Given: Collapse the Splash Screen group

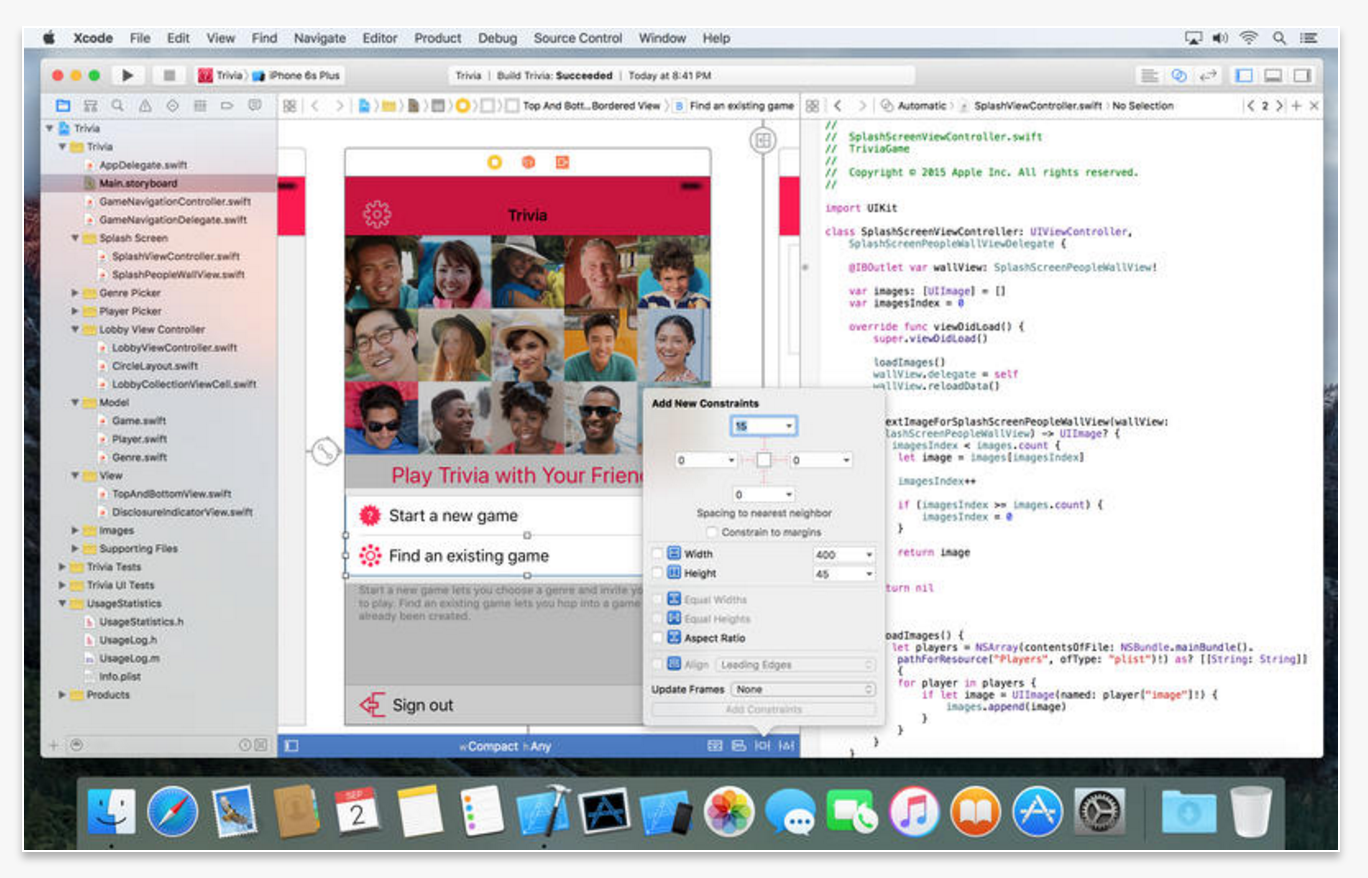Looking at the screenshot, I should coord(76,238).
